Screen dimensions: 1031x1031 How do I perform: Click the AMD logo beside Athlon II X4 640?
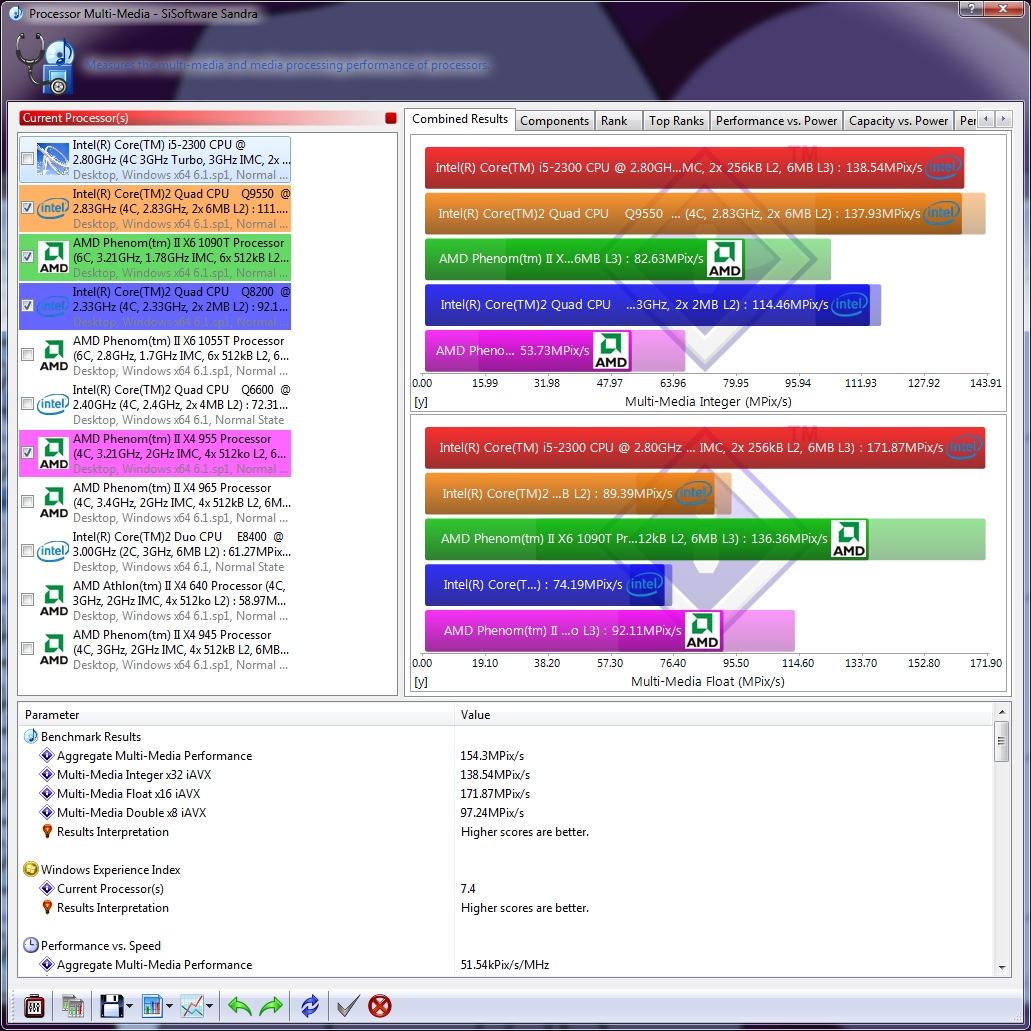(x=54, y=600)
